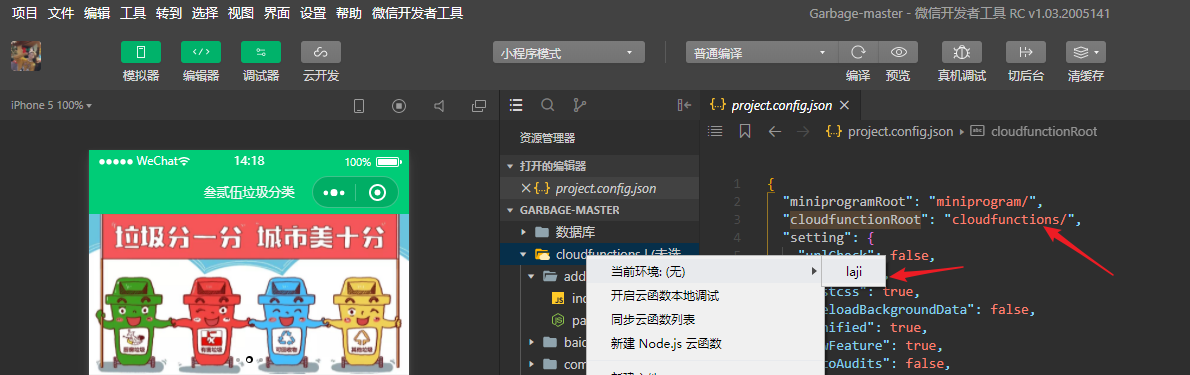Viewport: 1190px width, 375px height.
Task: Click the user avatar in toolbar
Action: click(26, 56)
